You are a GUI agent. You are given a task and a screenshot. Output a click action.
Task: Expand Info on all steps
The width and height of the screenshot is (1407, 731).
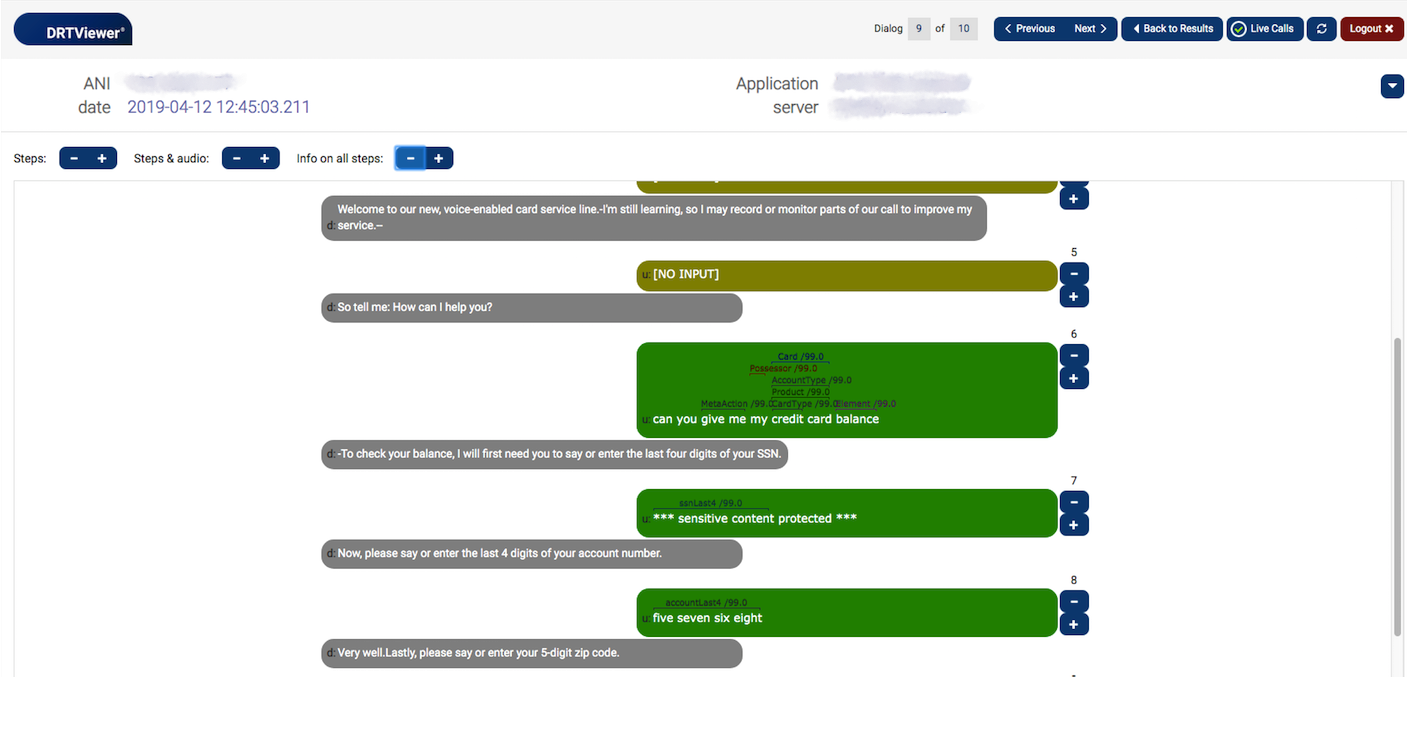439,158
